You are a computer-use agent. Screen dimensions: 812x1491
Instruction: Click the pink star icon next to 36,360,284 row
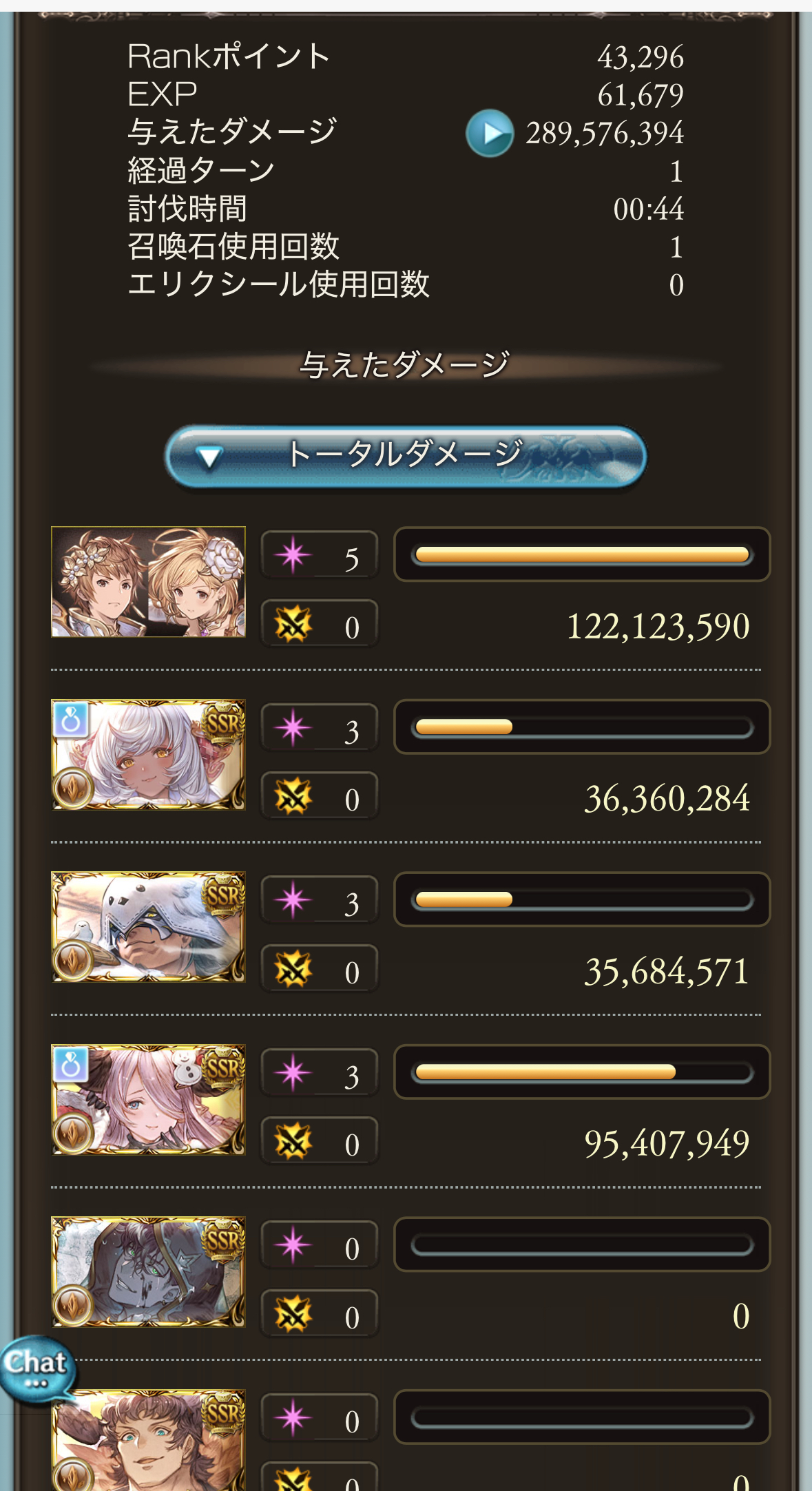pos(293,728)
